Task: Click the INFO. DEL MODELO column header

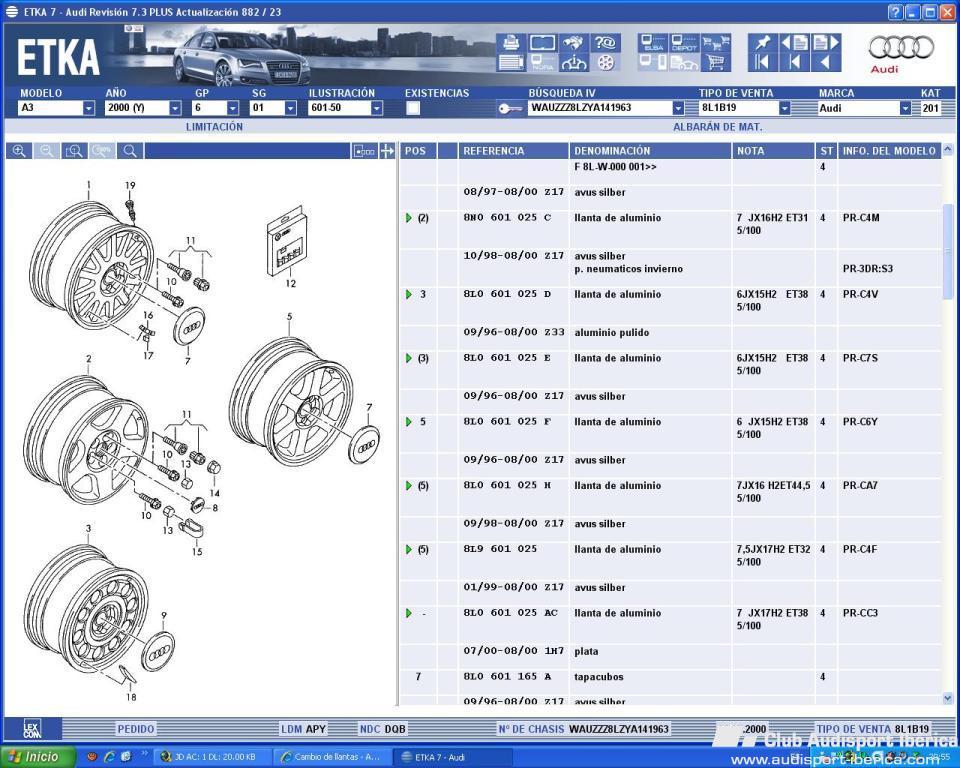Action: click(x=889, y=151)
